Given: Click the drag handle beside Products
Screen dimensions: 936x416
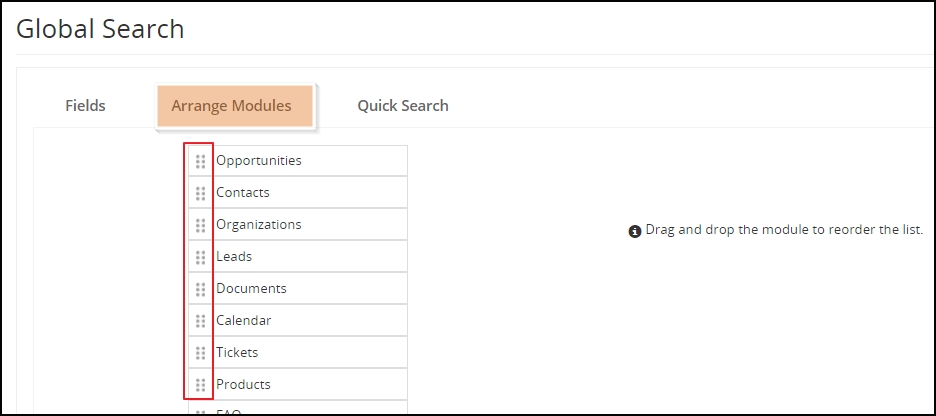Looking at the screenshot, I should click(x=201, y=385).
